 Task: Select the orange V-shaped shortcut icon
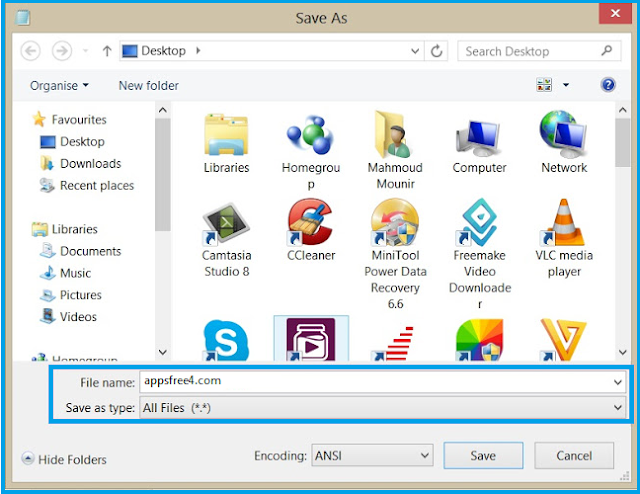[564, 340]
